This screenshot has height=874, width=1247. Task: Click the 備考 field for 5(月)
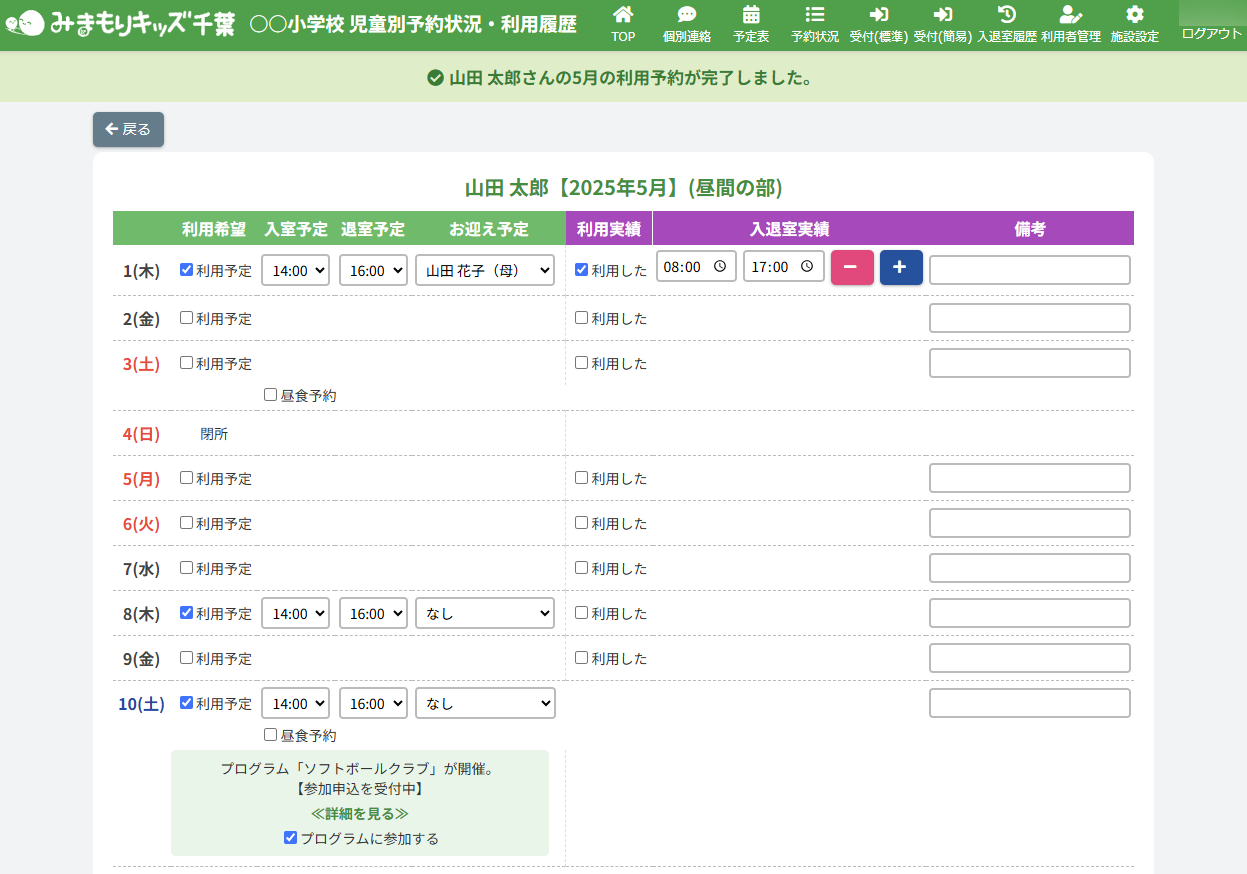(1029, 478)
